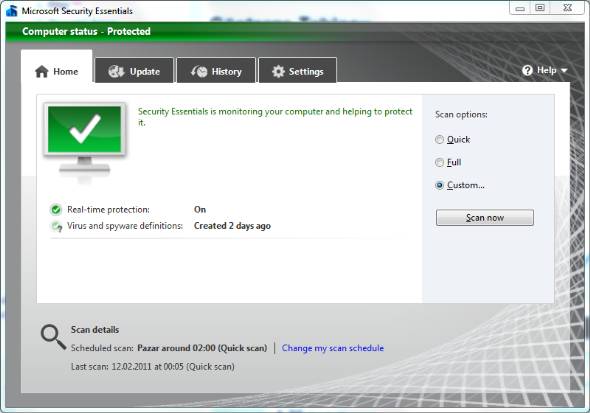Click the 'Scan details' heading
590x413 pixels.
tap(95, 330)
